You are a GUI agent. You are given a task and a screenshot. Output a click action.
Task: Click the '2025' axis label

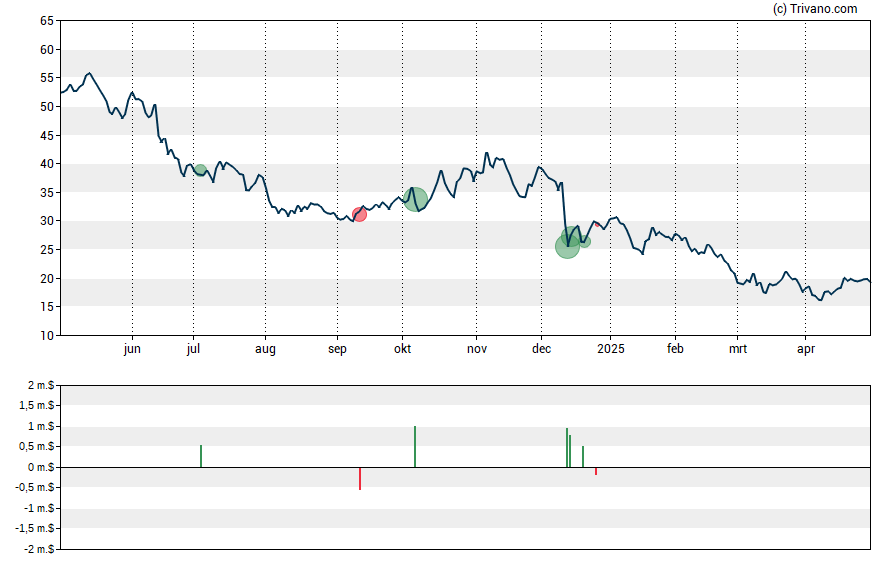pos(610,349)
